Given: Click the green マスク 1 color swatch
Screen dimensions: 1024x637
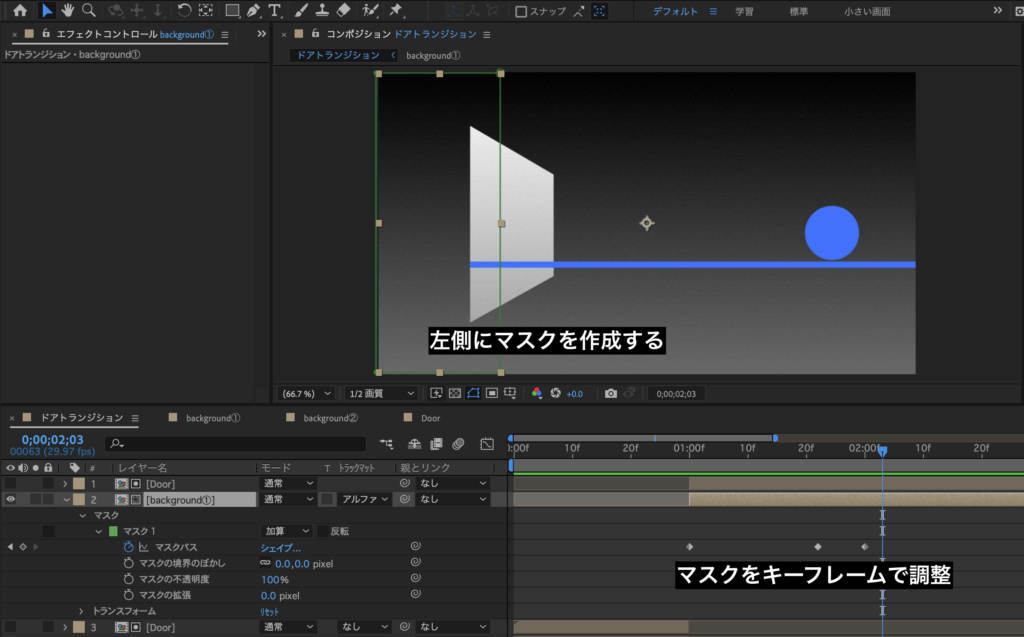Looking at the screenshot, I should point(113,531).
